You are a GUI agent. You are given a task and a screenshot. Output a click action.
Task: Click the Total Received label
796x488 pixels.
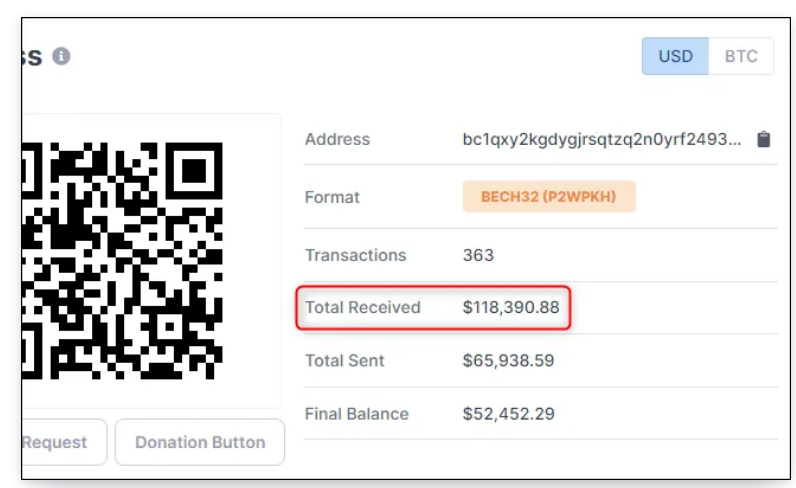pyautogui.click(x=362, y=307)
